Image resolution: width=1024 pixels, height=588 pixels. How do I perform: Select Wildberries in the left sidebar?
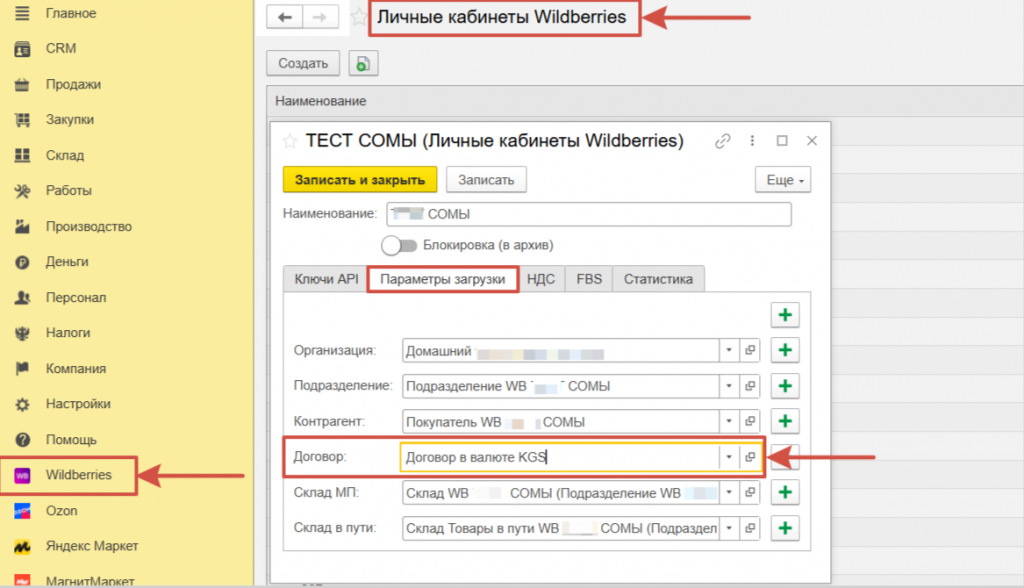78,475
